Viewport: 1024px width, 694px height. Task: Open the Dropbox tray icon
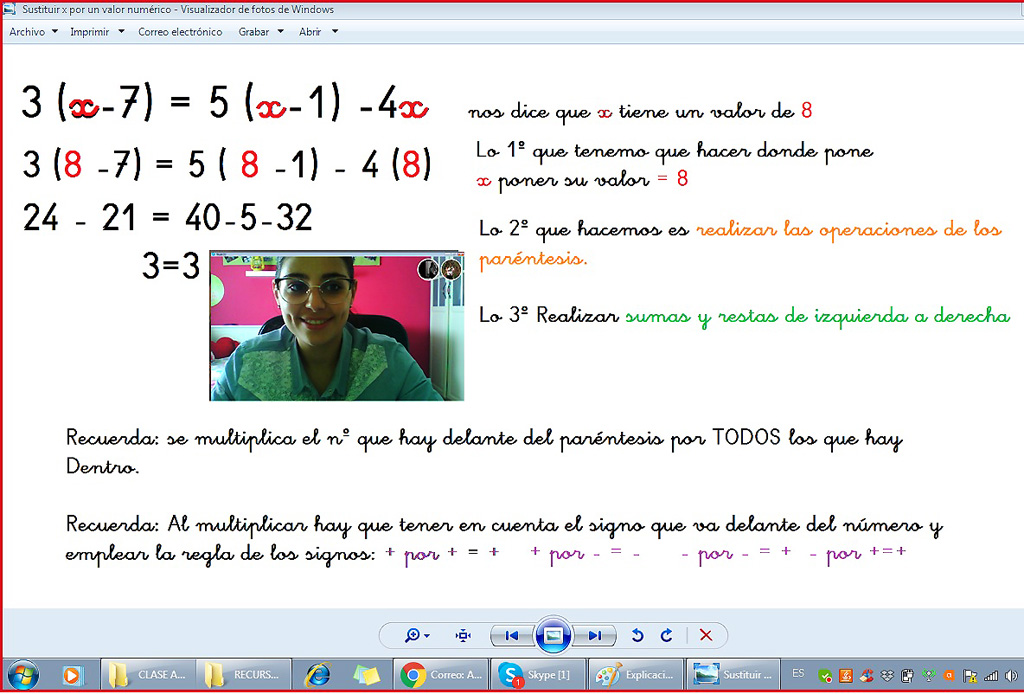887,676
